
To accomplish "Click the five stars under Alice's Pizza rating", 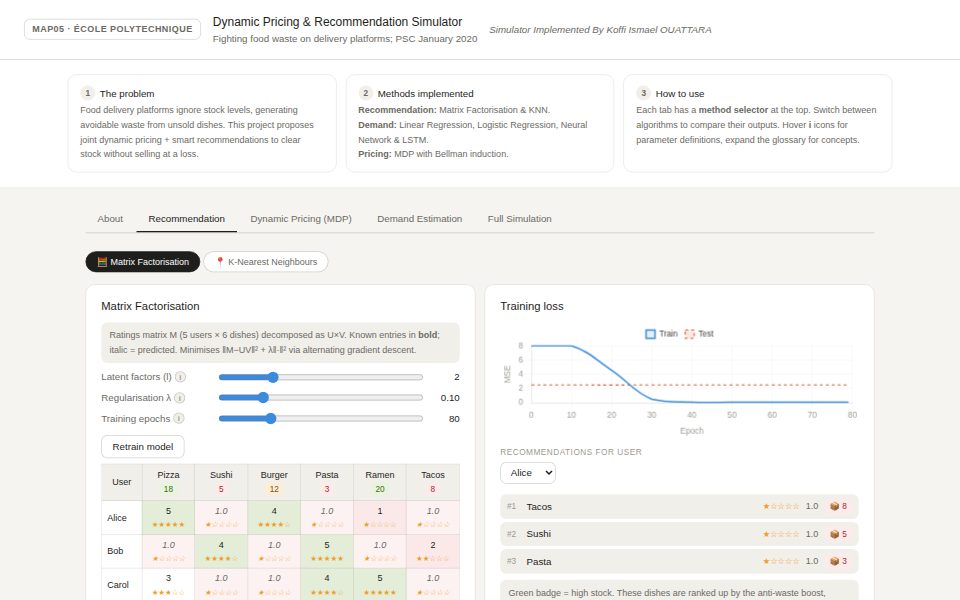I will pos(168,525).
